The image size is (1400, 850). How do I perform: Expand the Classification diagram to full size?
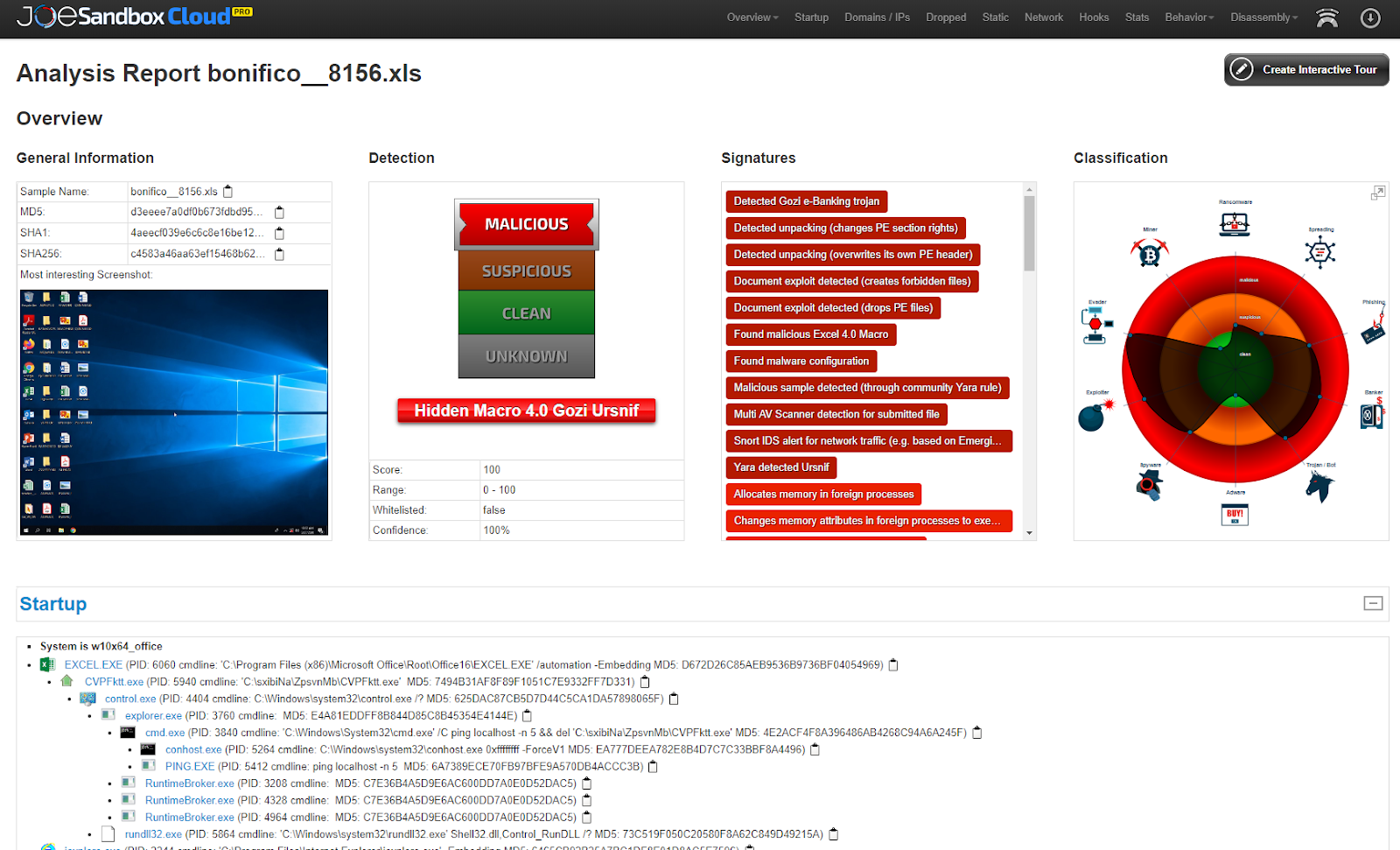(1378, 192)
